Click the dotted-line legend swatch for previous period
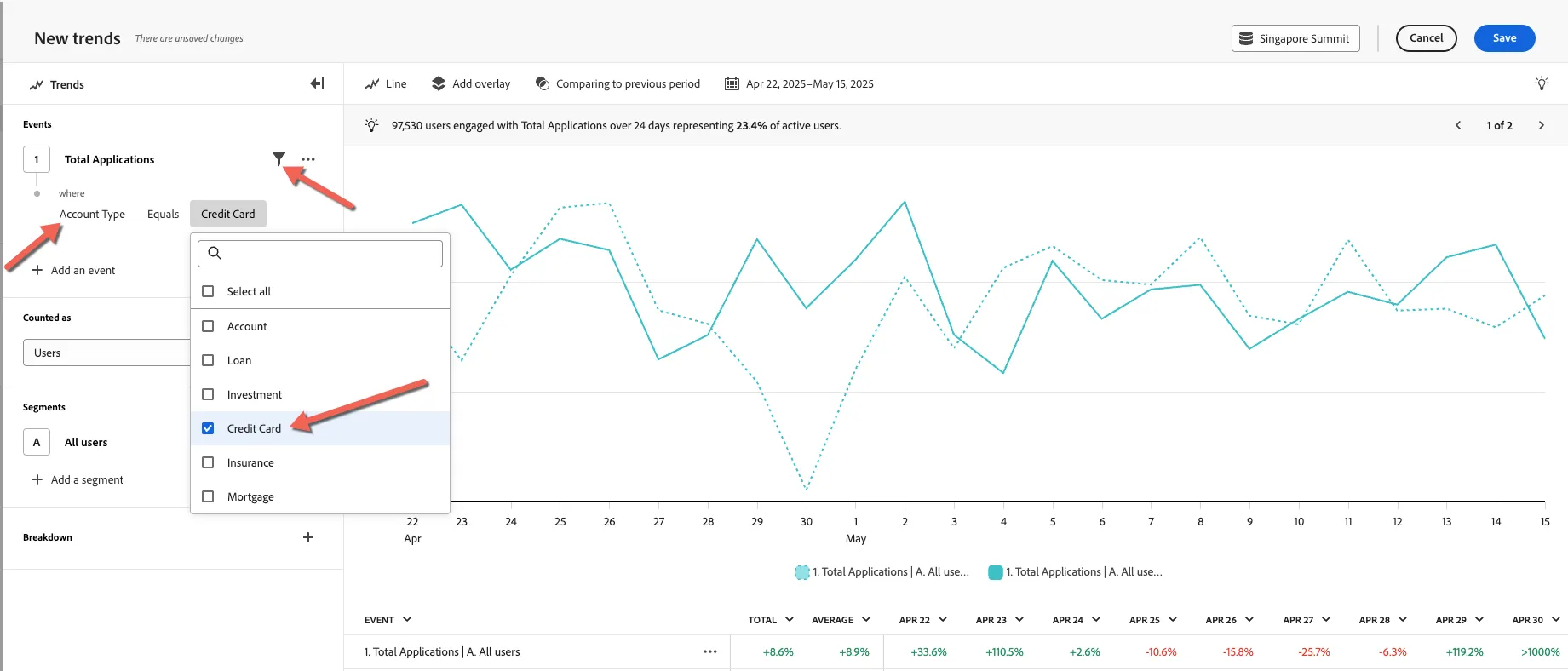1568x671 pixels. [x=802, y=572]
